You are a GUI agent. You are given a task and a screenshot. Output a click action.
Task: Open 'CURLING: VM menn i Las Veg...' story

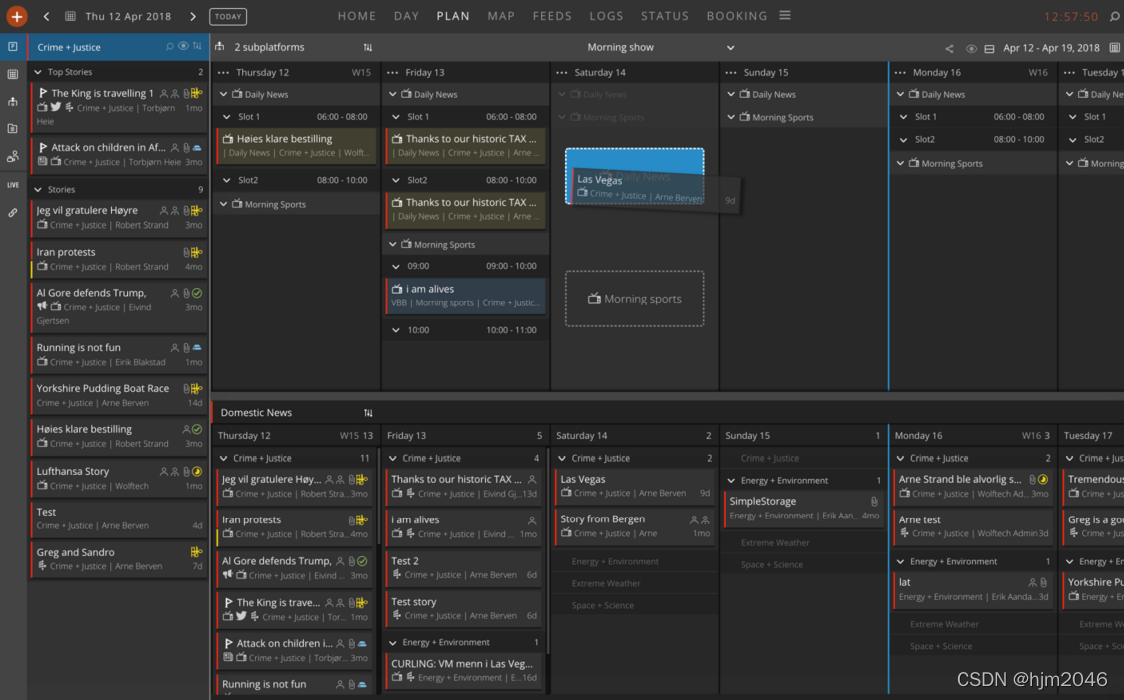tap(465, 670)
